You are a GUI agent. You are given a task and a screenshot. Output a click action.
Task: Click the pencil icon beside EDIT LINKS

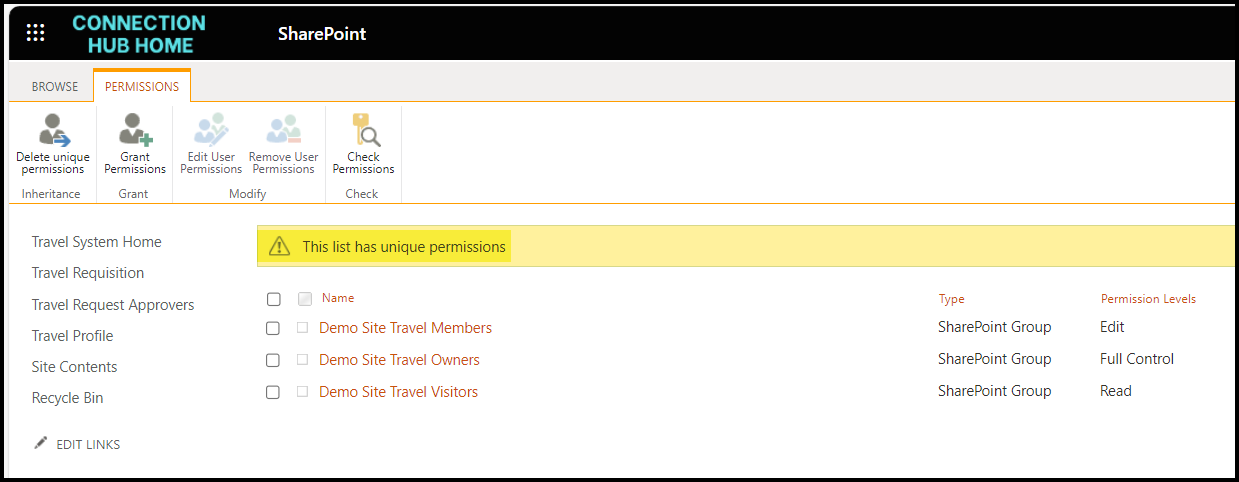click(41, 443)
